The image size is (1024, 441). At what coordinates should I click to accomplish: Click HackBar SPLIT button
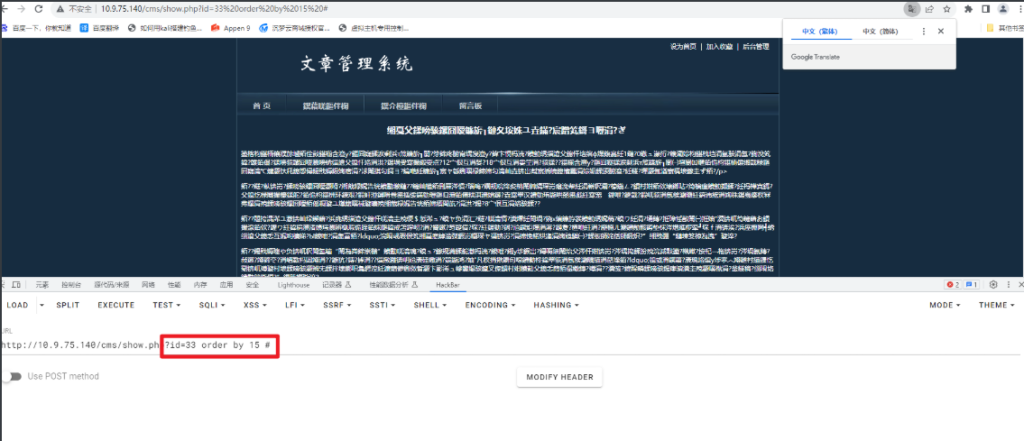[x=68, y=305]
